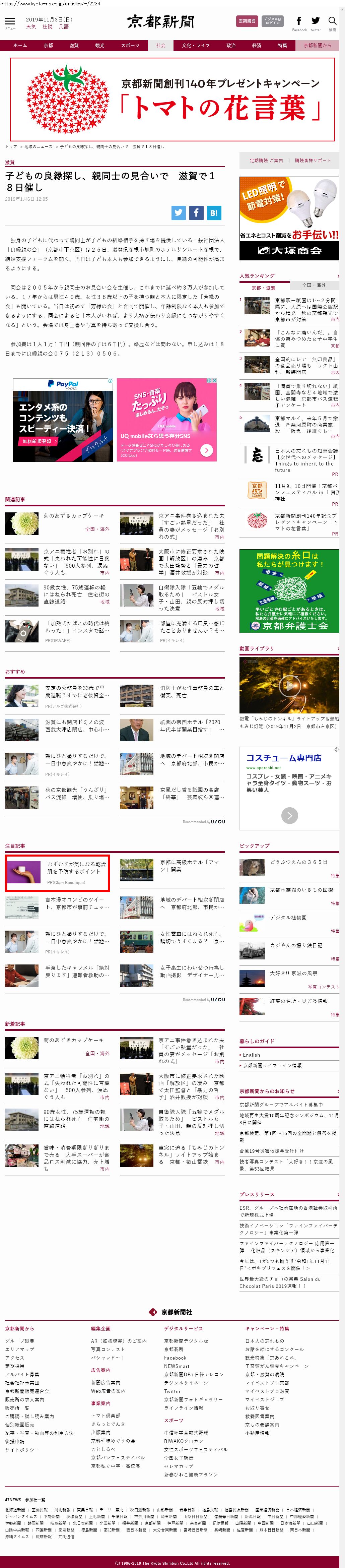Expand 人気ランキング section chevron
Image resolution: width=345 pixels, height=1568 pixels.
pos(338,276)
